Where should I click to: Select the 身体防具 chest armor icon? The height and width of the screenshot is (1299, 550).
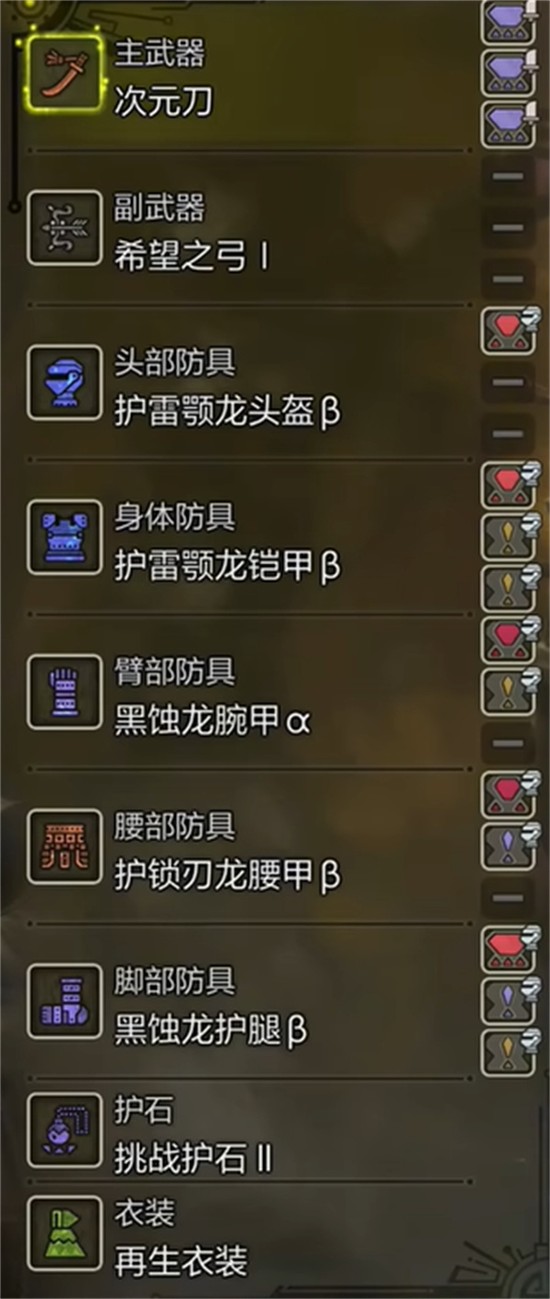pos(64,537)
